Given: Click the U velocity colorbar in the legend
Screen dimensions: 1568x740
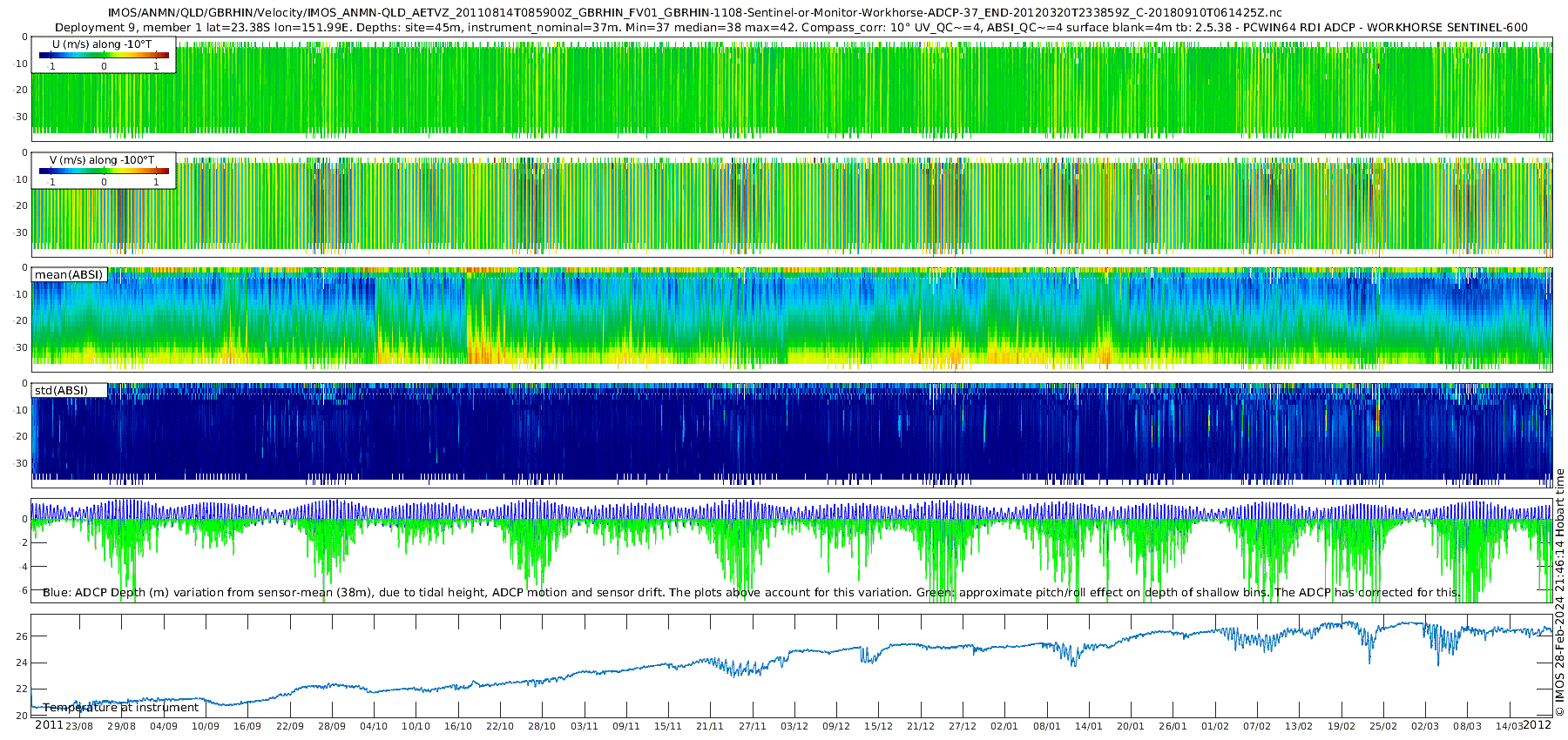Looking at the screenshot, I should pos(104,56).
